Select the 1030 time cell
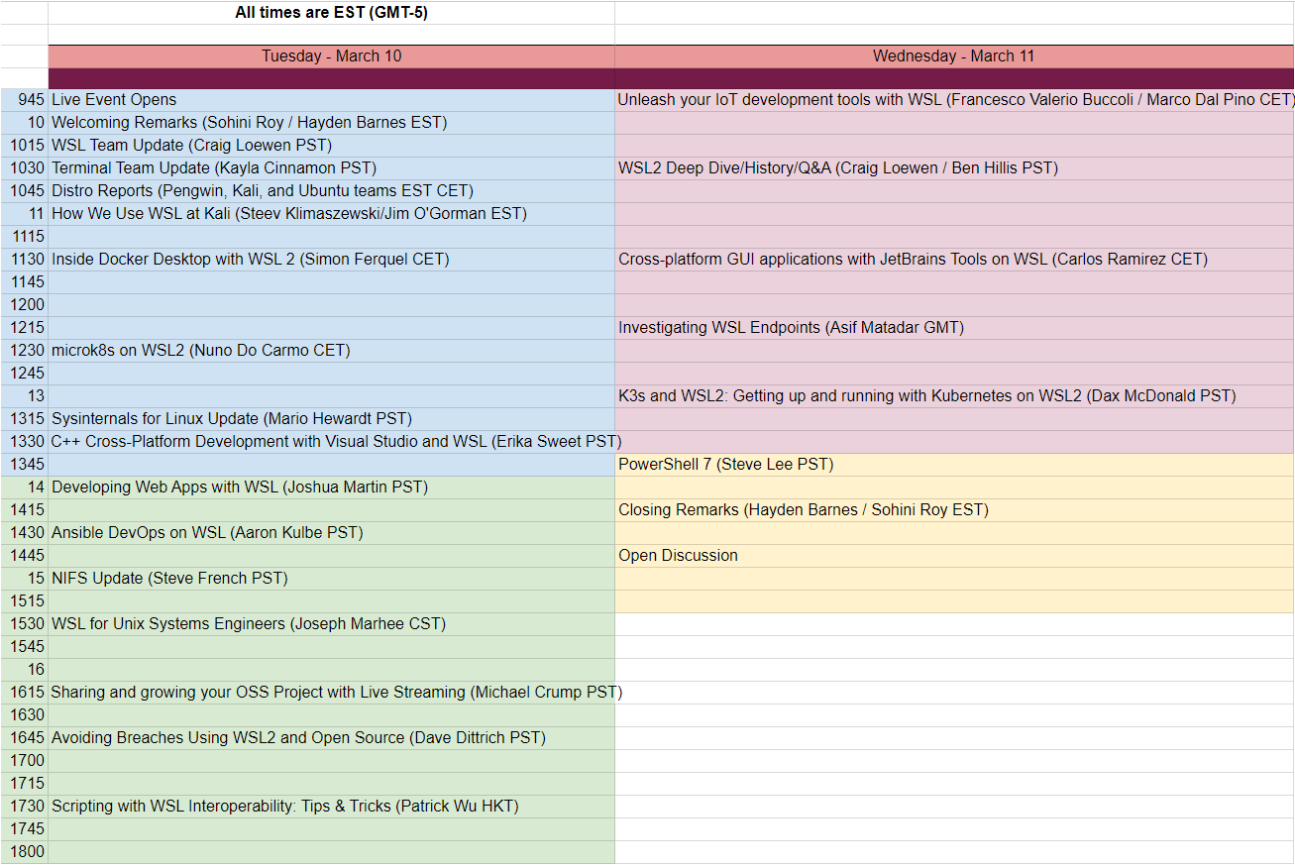This screenshot has width=1295, height=865. tap(24, 168)
